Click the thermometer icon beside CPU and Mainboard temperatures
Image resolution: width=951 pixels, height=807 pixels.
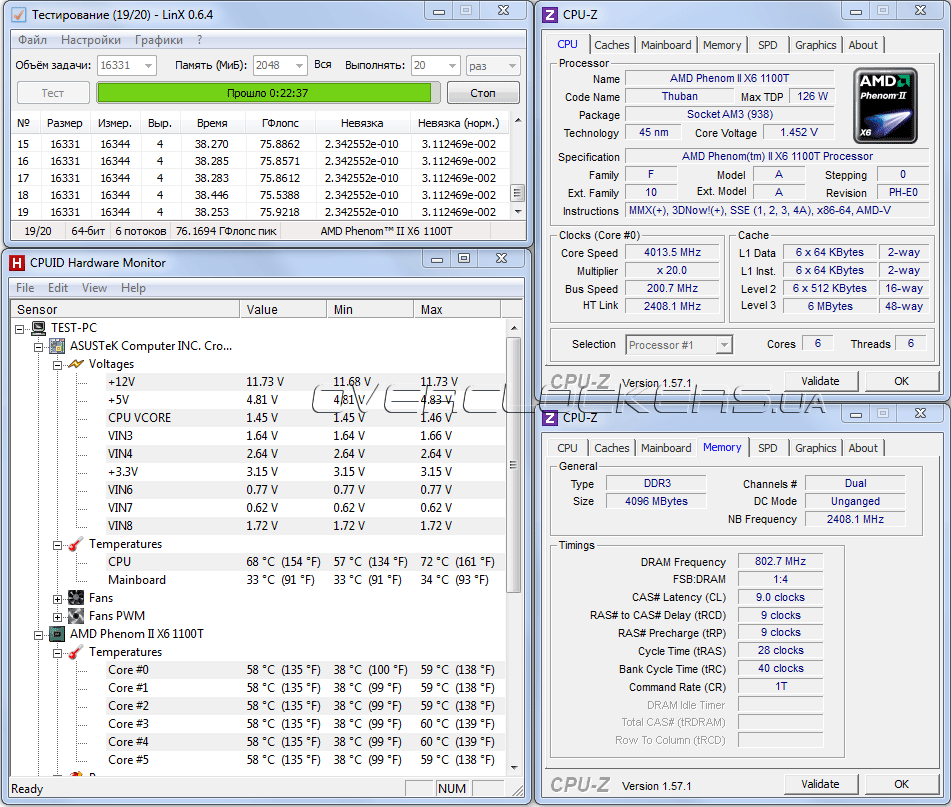(76, 544)
